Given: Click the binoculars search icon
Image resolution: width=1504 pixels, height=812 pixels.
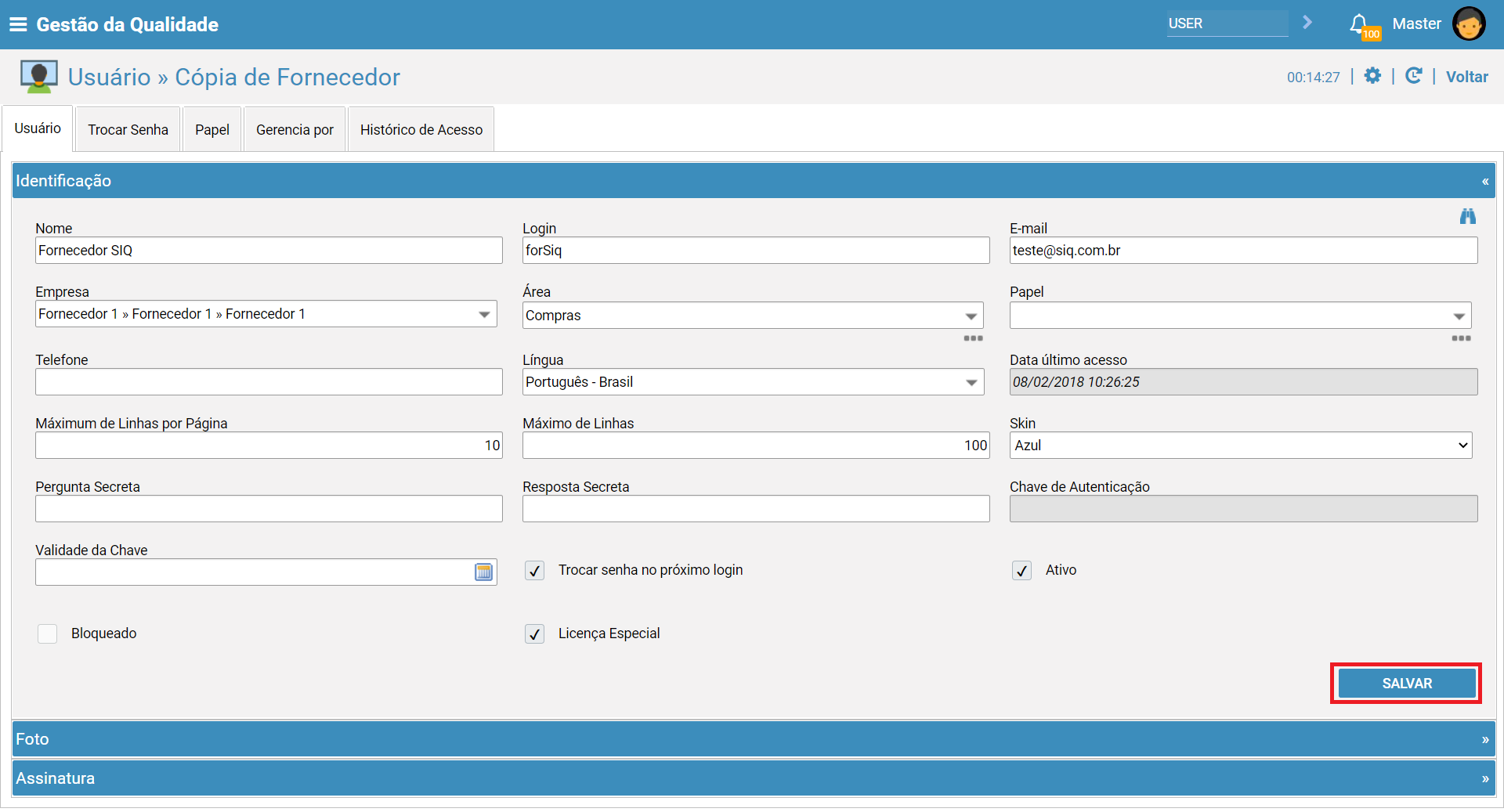Looking at the screenshot, I should point(1468,216).
